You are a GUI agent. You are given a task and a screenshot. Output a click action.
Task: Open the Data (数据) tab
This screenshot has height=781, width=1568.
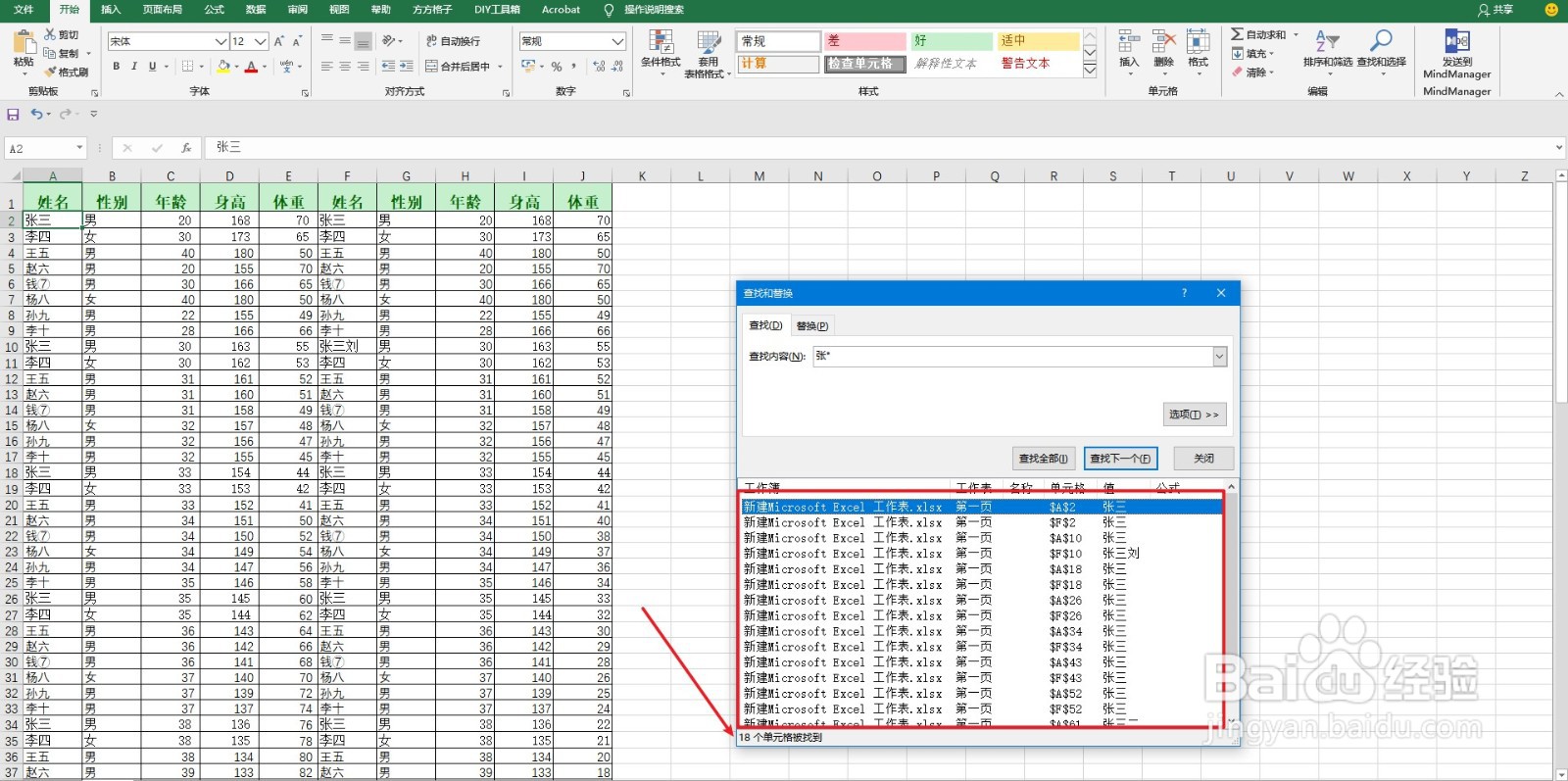pos(256,10)
